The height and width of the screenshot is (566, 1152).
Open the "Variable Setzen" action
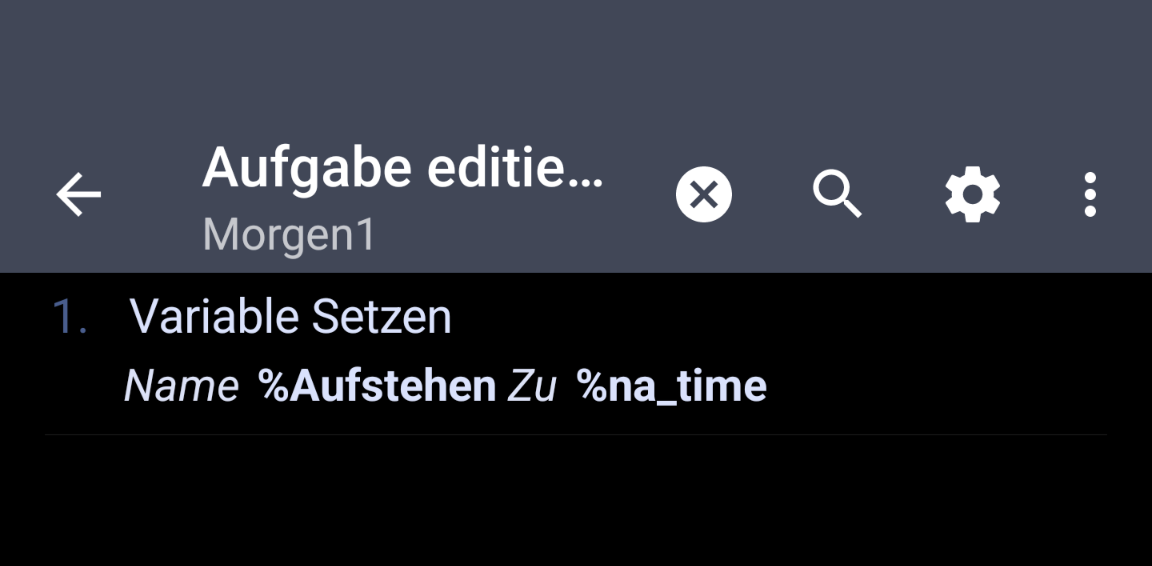pos(291,317)
